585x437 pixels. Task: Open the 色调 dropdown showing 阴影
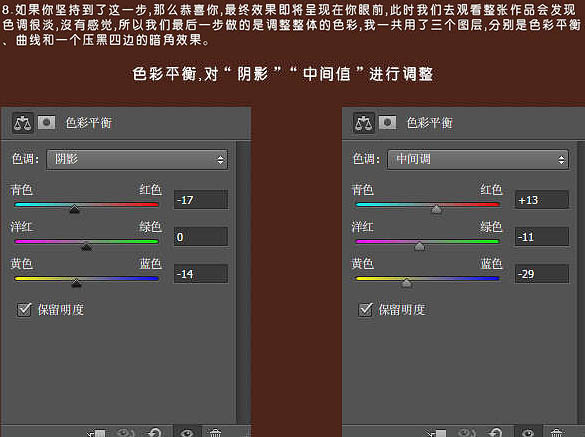[x=137, y=160]
